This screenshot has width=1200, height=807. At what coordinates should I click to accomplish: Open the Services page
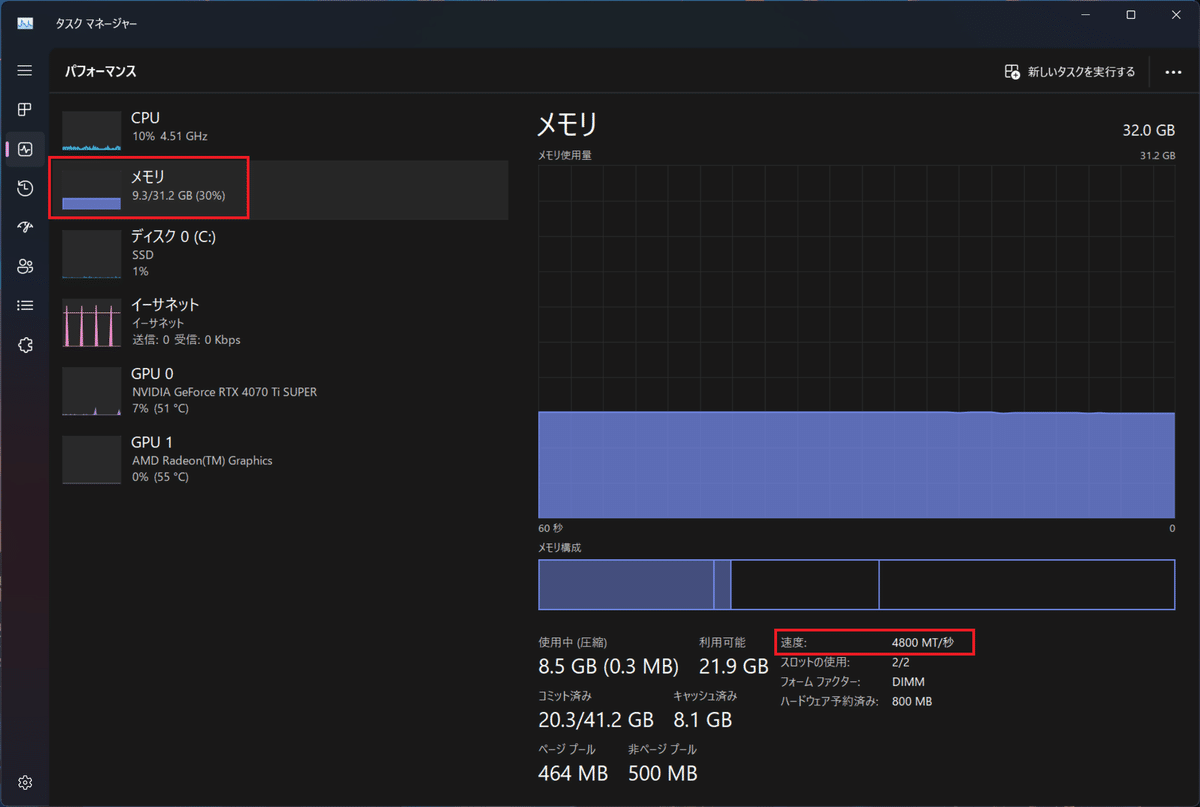(x=24, y=344)
